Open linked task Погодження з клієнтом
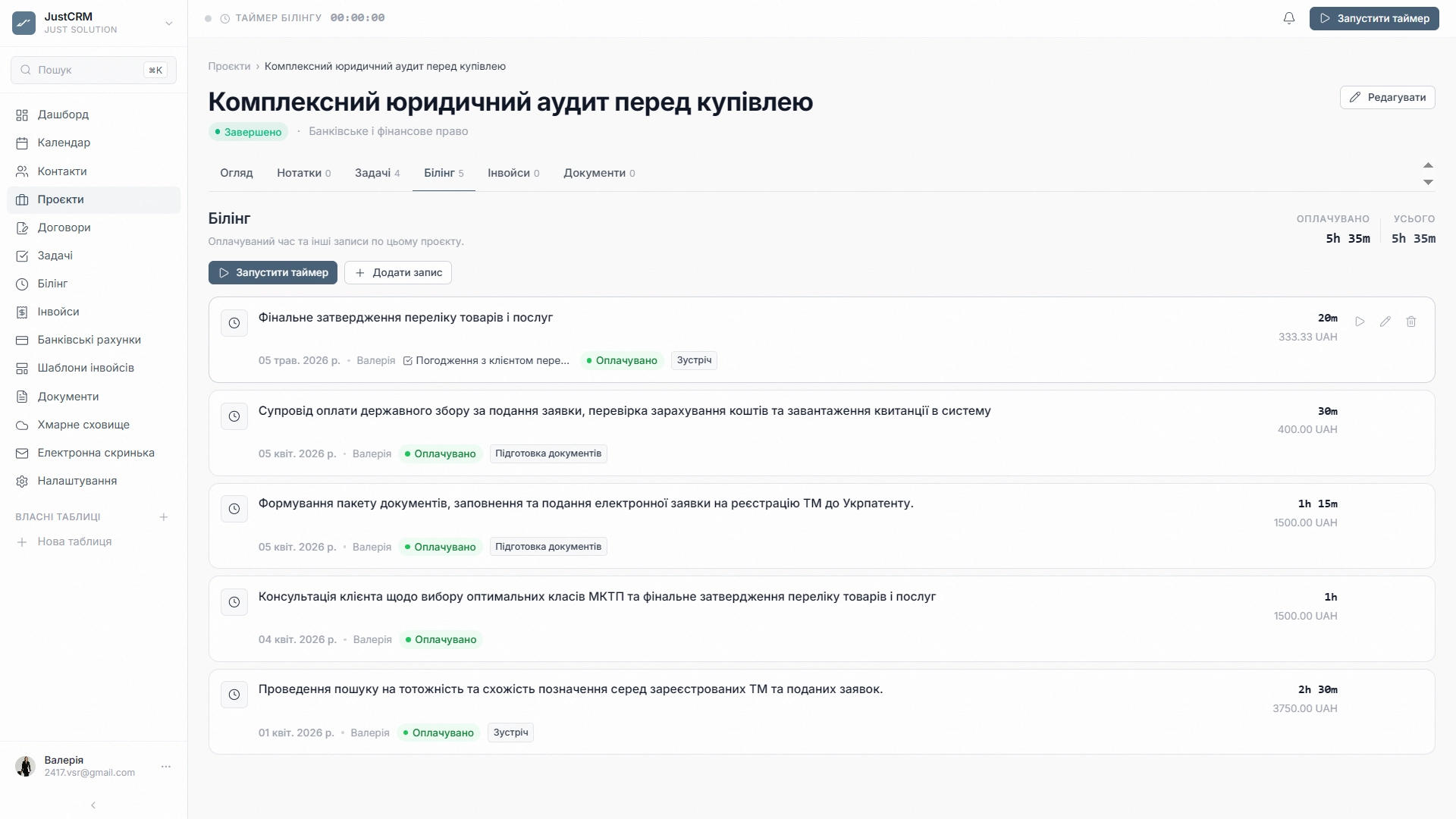Screen dimensions: 1456x819 click(x=486, y=361)
